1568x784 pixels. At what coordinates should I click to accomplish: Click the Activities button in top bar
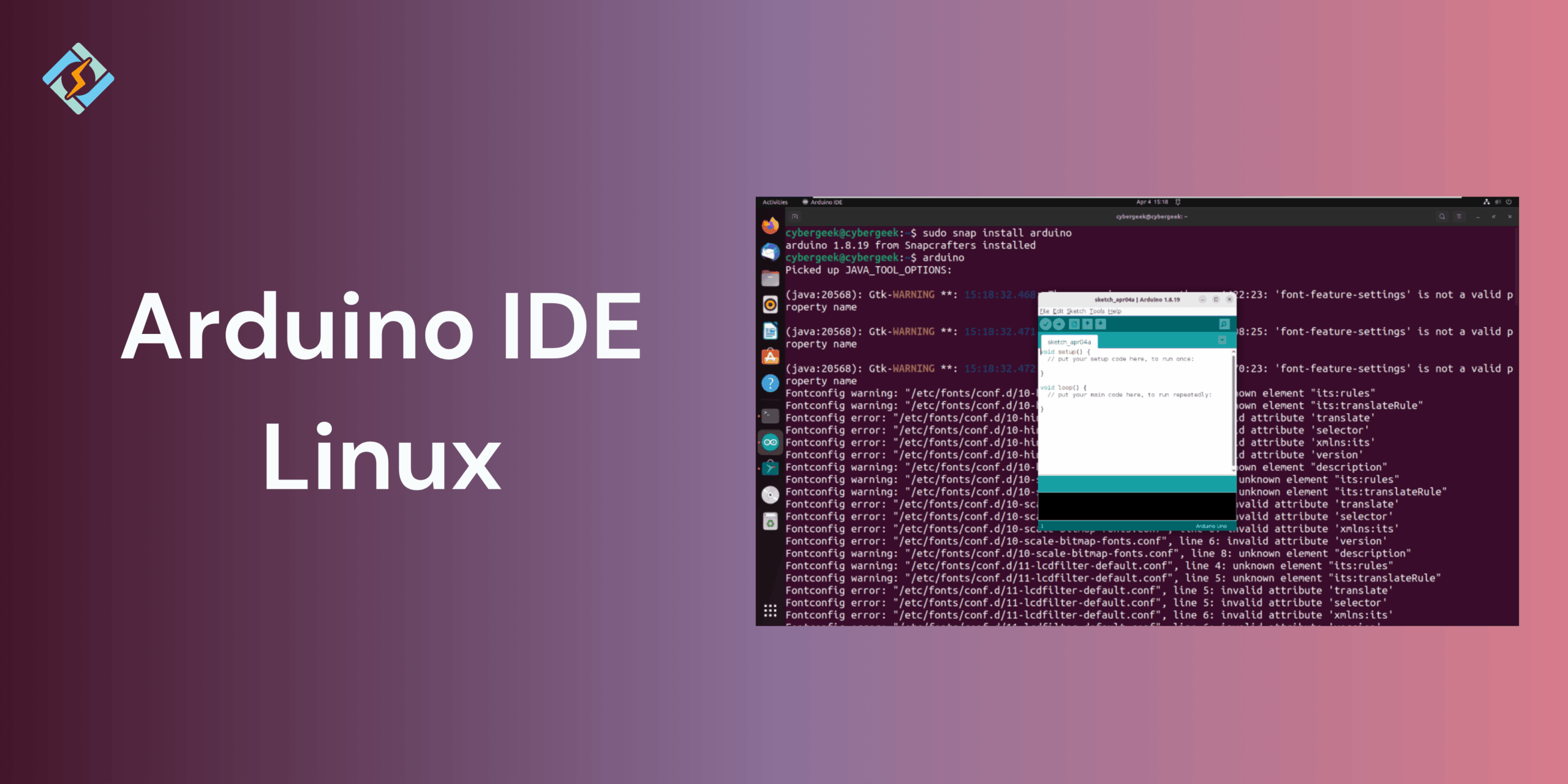[x=775, y=202]
